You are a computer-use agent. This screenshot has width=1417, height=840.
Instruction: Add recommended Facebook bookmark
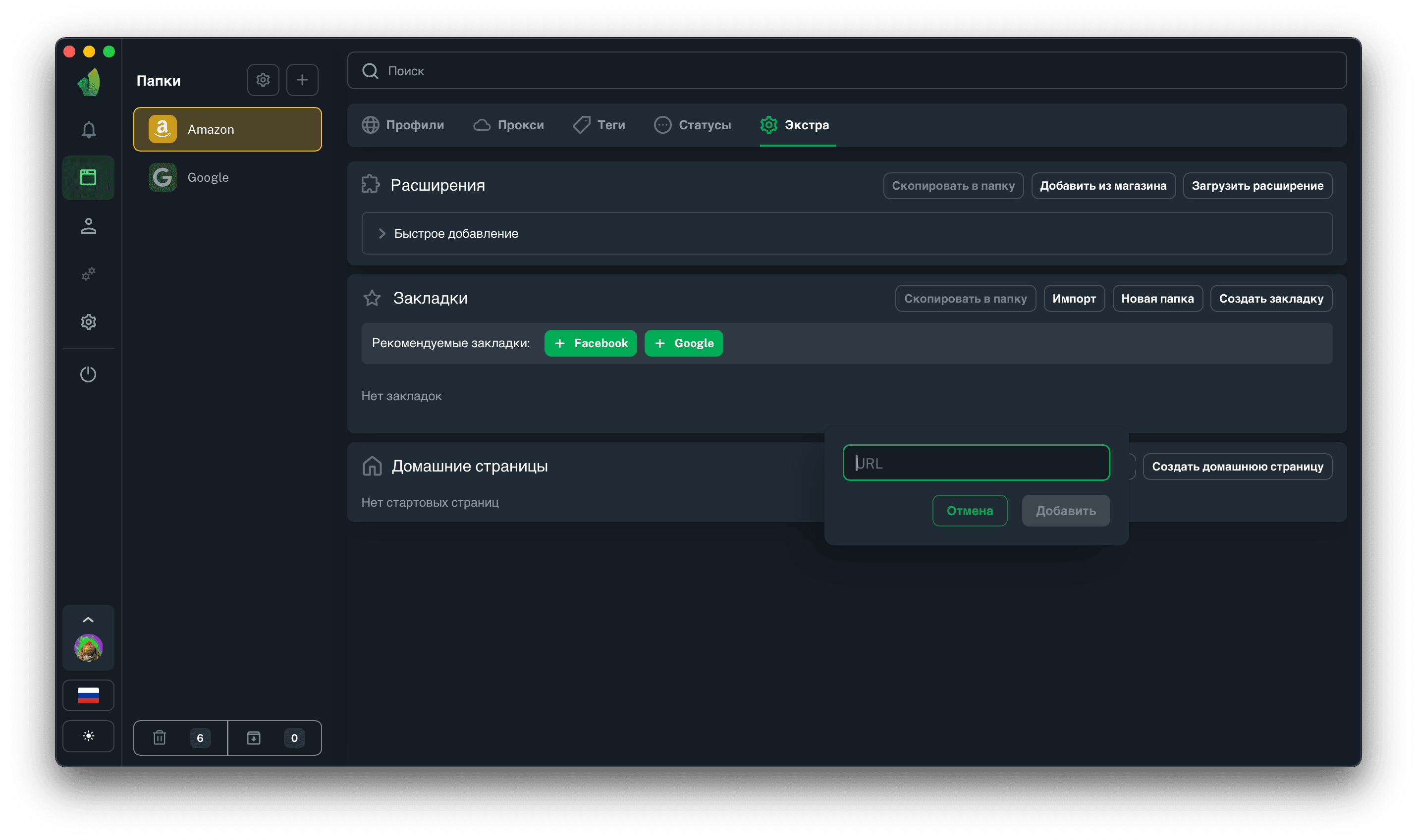[x=590, y=343]
